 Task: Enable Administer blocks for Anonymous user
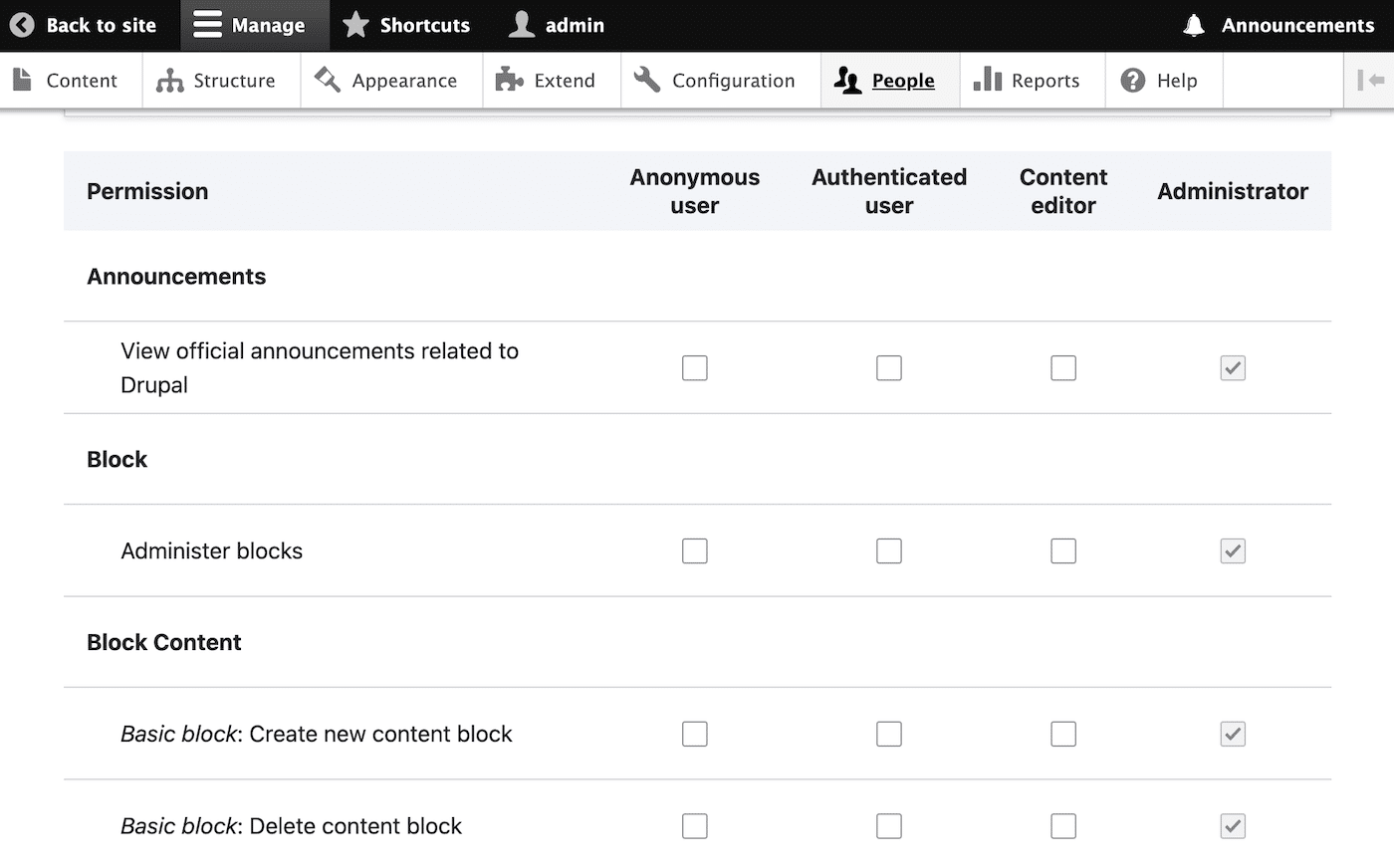(x=695, y=551)
